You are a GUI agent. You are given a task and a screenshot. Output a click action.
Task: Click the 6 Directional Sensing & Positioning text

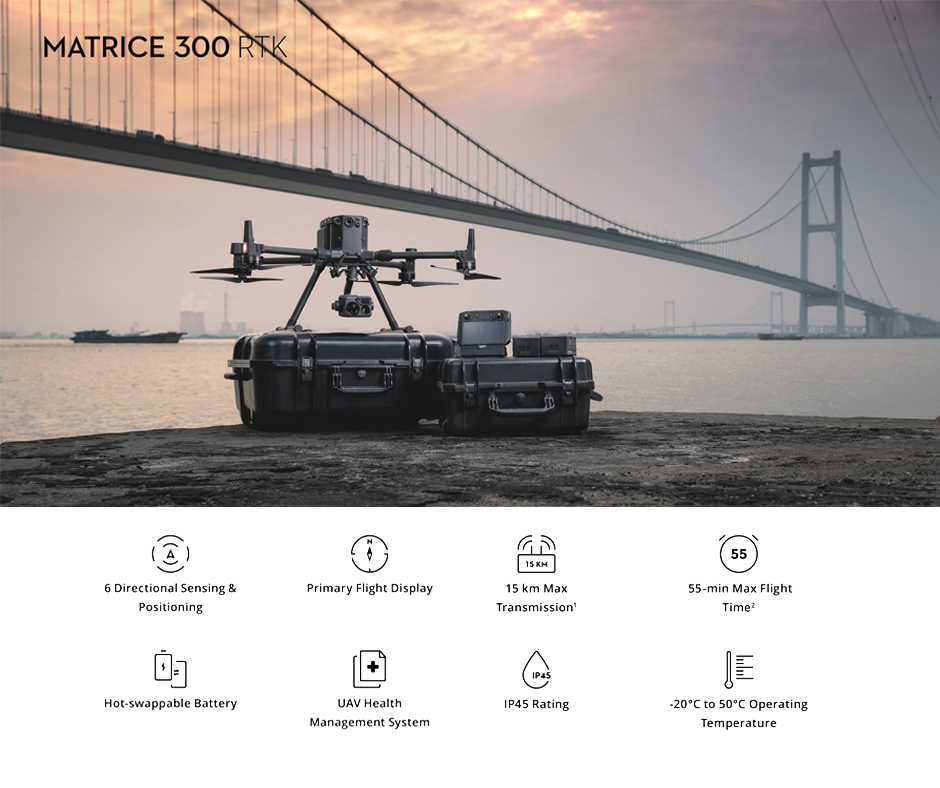tap(170, 597)
